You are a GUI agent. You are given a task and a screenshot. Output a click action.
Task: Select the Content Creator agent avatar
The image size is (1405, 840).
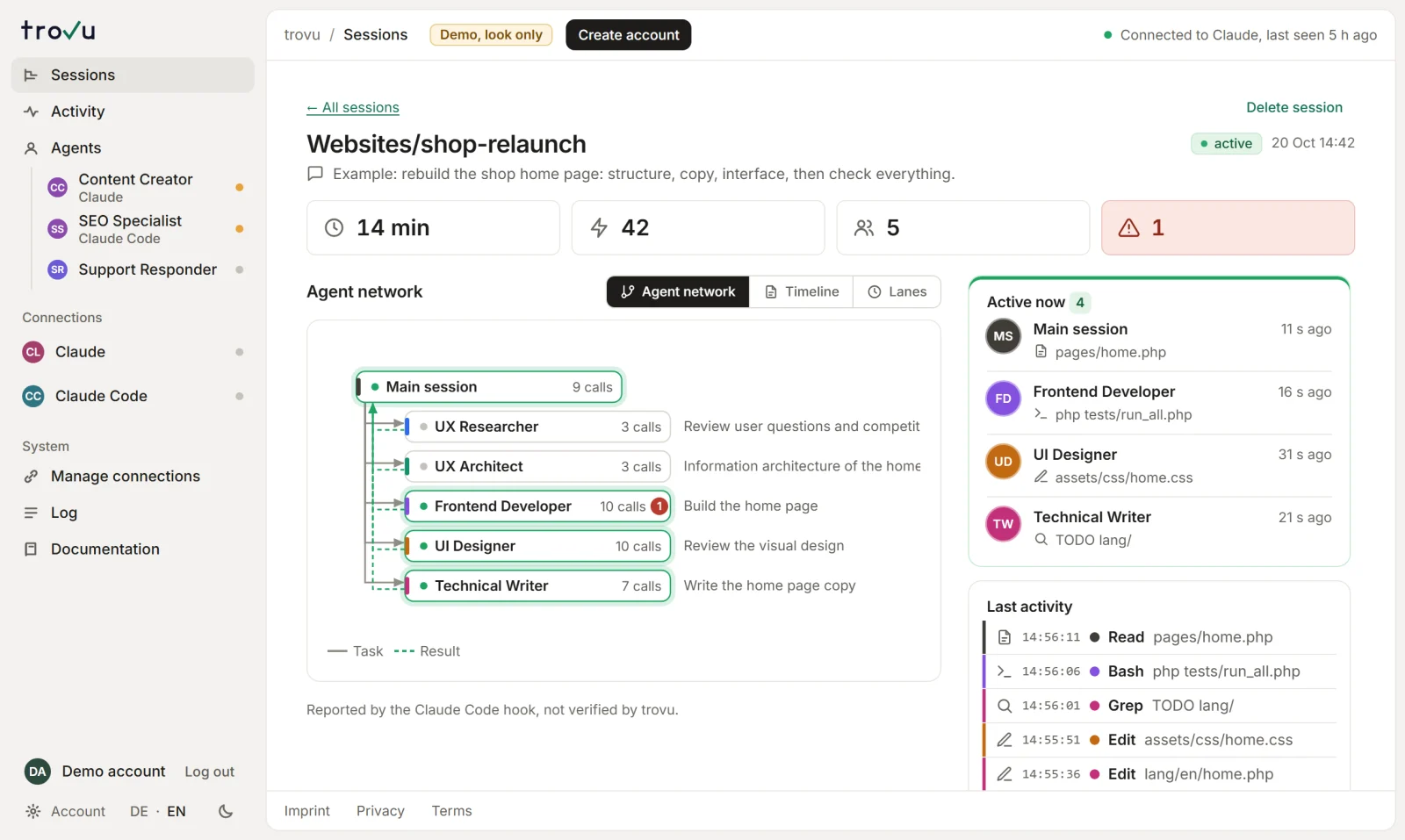pos(57,188)
